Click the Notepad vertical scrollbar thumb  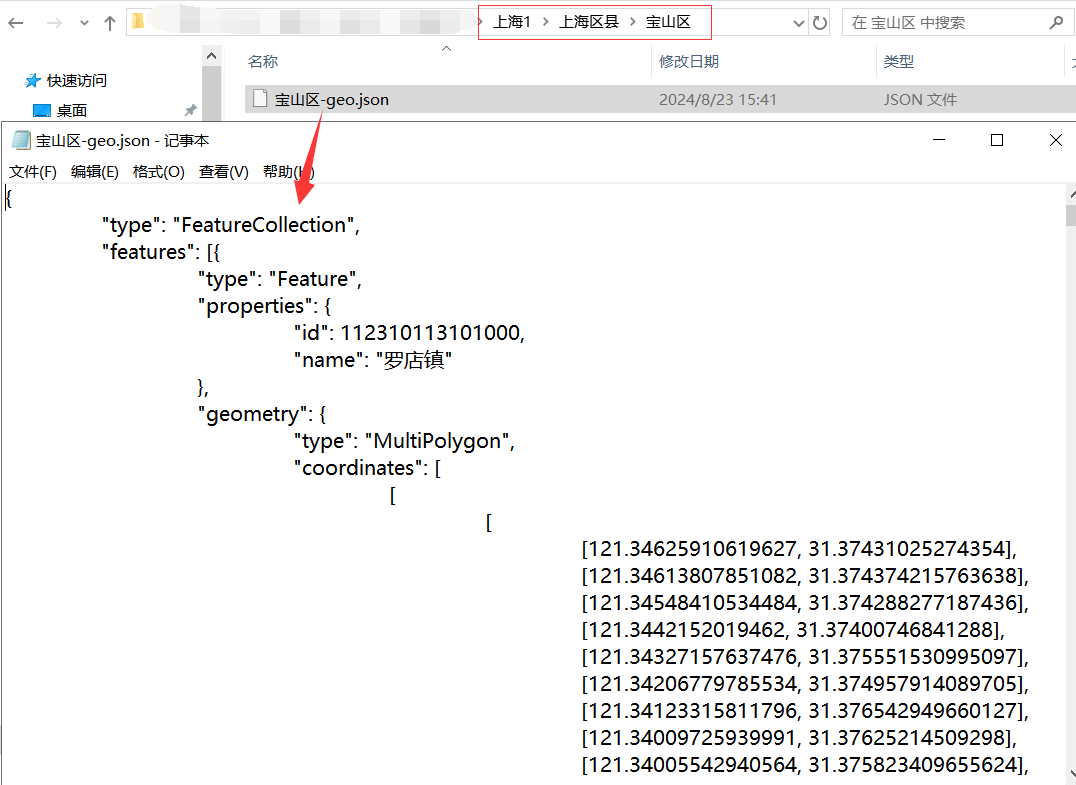point(1070,216)
